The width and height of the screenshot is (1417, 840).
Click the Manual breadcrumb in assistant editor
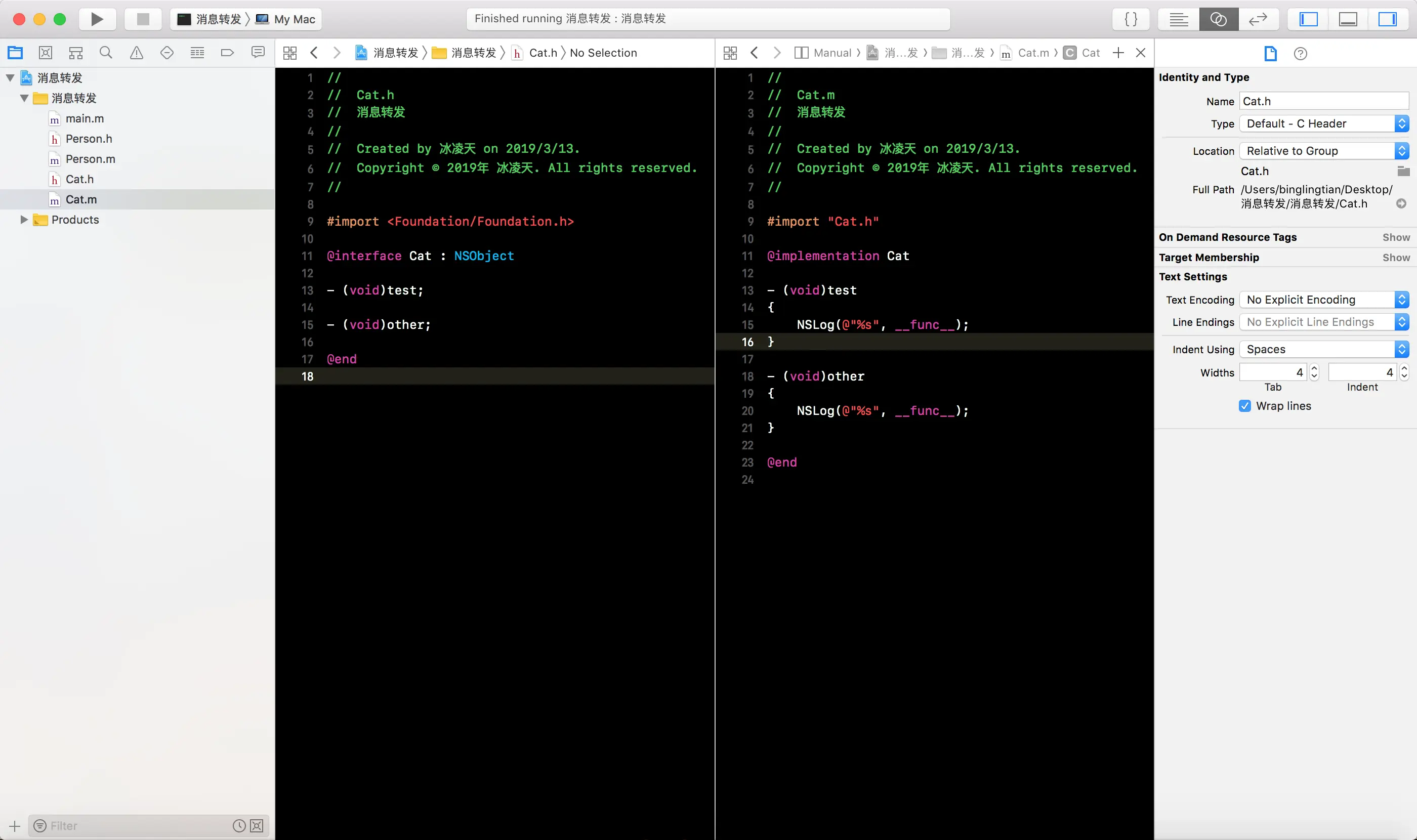[831, 53]
